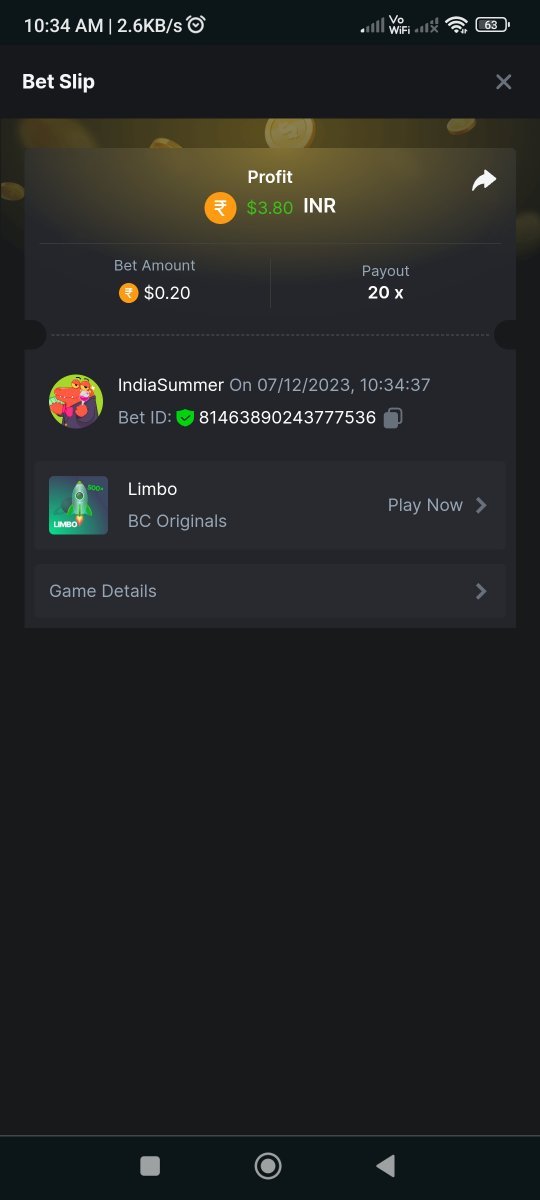Tap the Bet ID number 81463890243777536
Image resolution: width=540 pixels, height=1200 pixels.
tap(287, 417)
